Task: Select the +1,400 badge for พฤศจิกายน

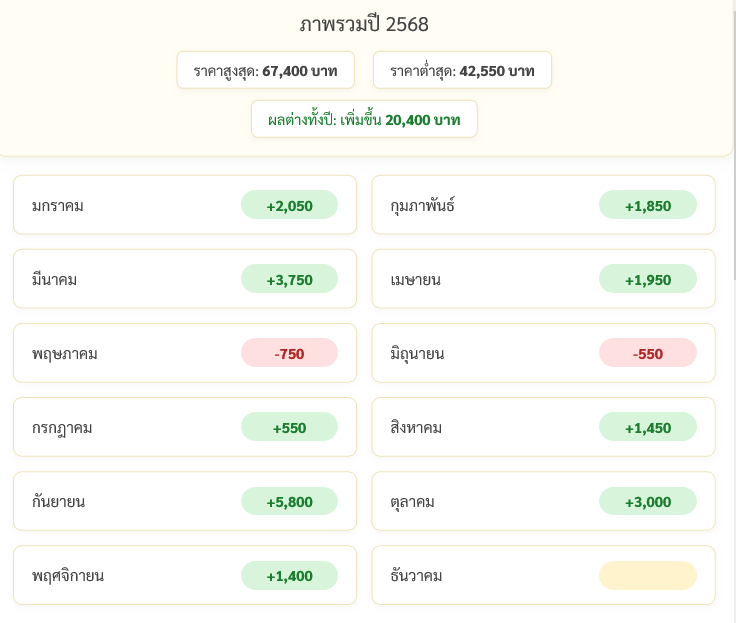Action: pyautogui.click(x=289, y=575)
